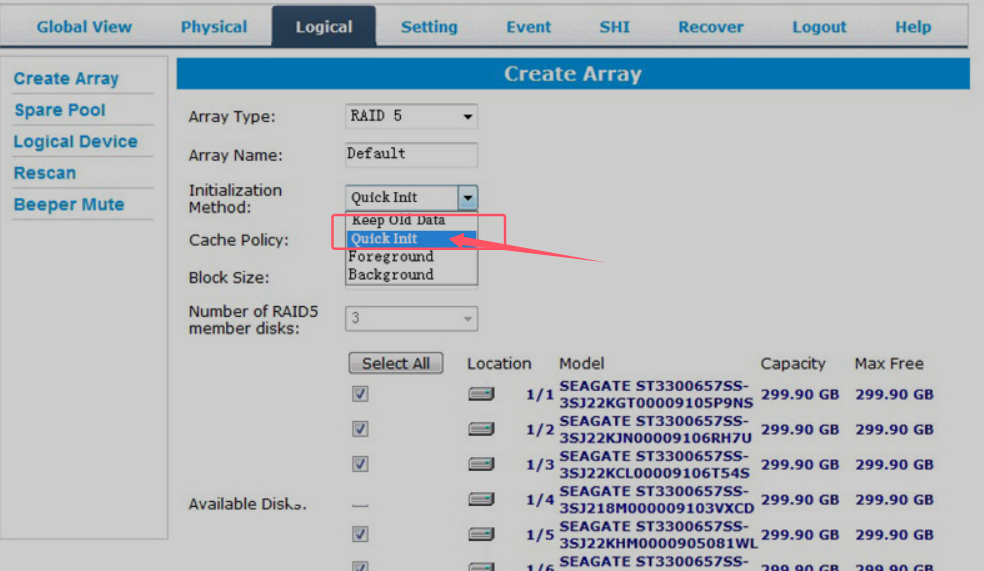
Task: Open the Recover tab
Action: pos(710,27)
